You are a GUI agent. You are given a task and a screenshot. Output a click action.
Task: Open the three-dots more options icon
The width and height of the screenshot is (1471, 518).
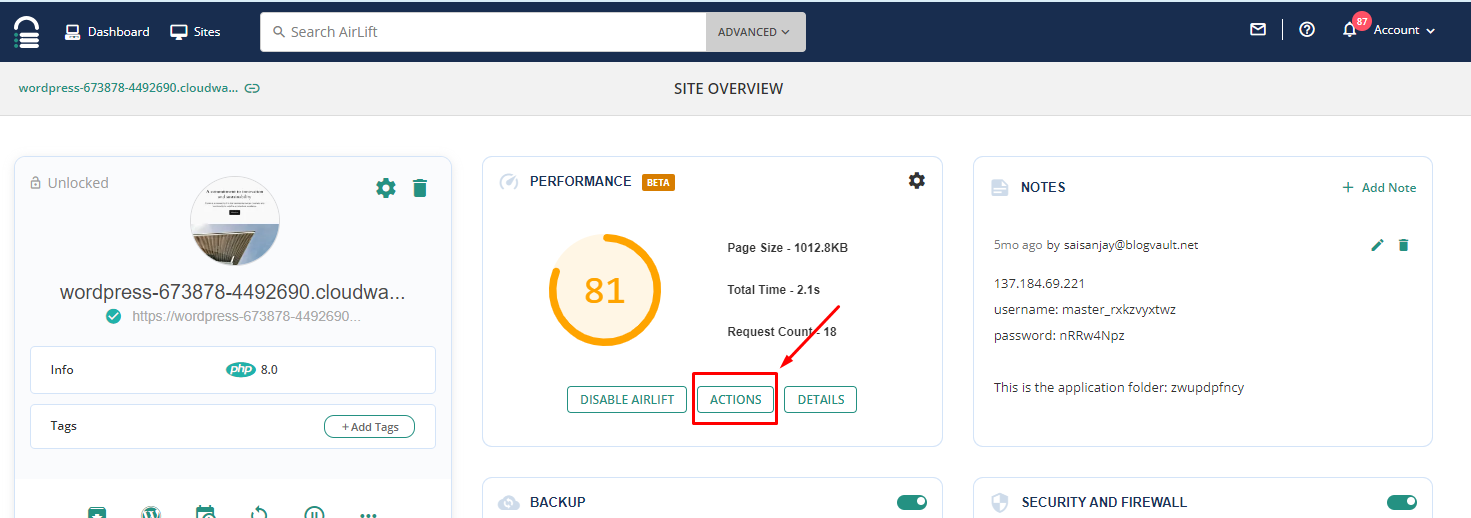point(368,514)
